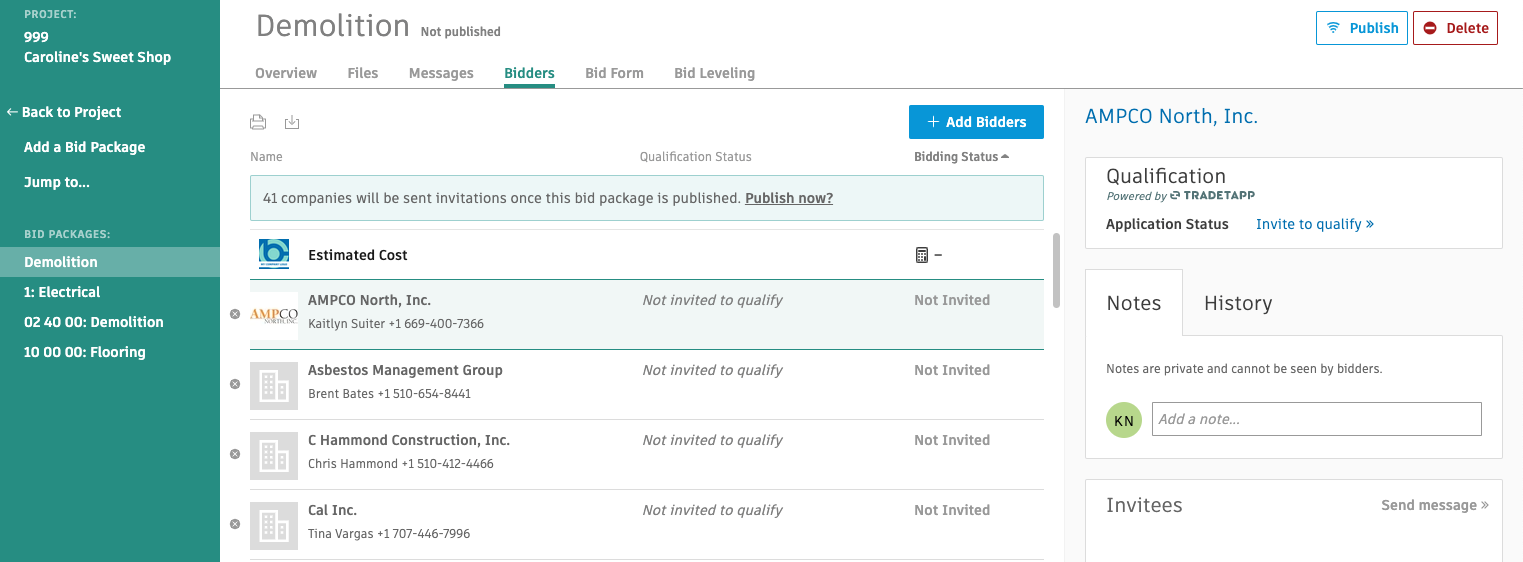
Task: Open the Files tab
Action: click(x=363, y=73)
